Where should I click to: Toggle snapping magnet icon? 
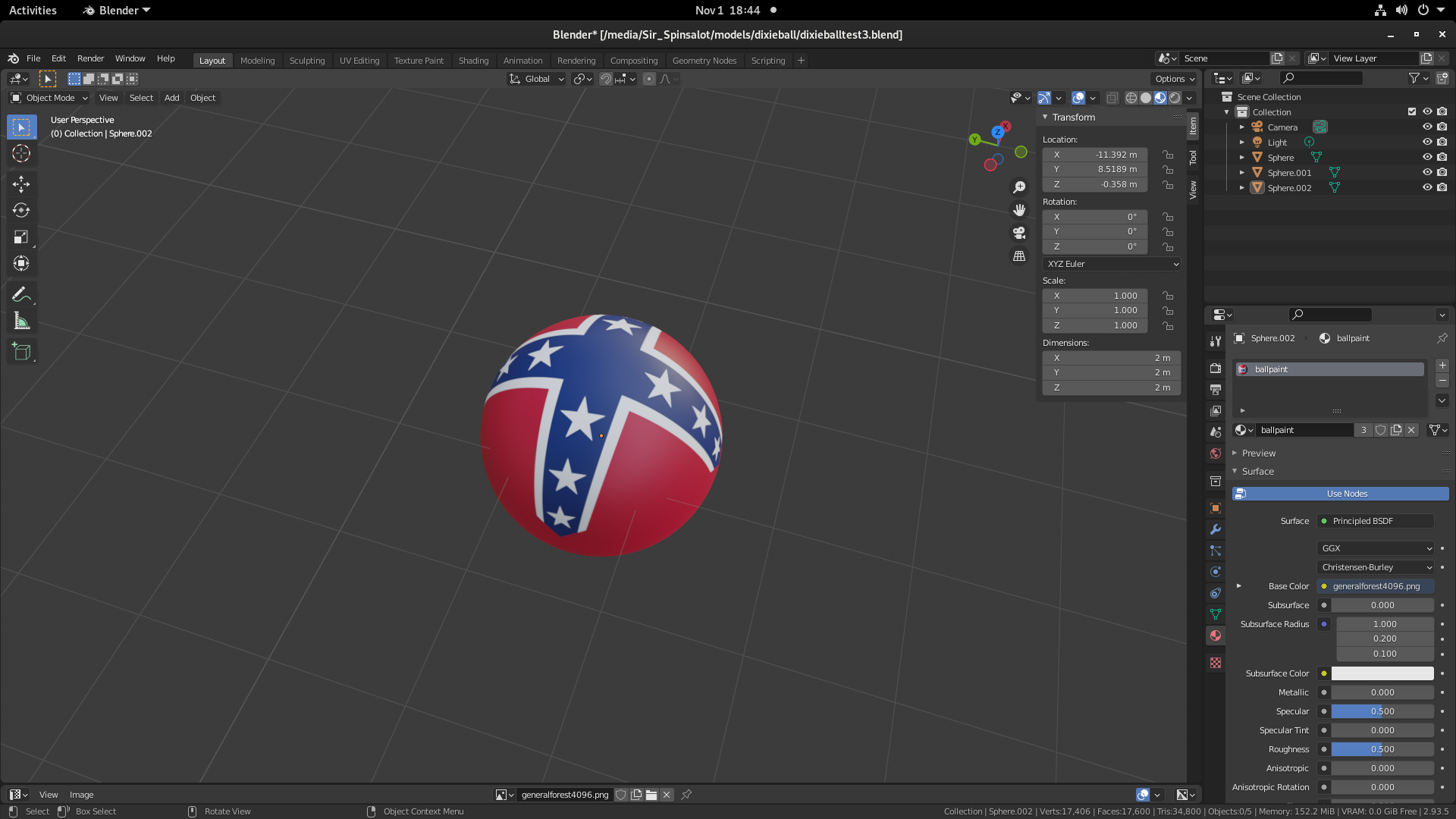pos(606,79)
